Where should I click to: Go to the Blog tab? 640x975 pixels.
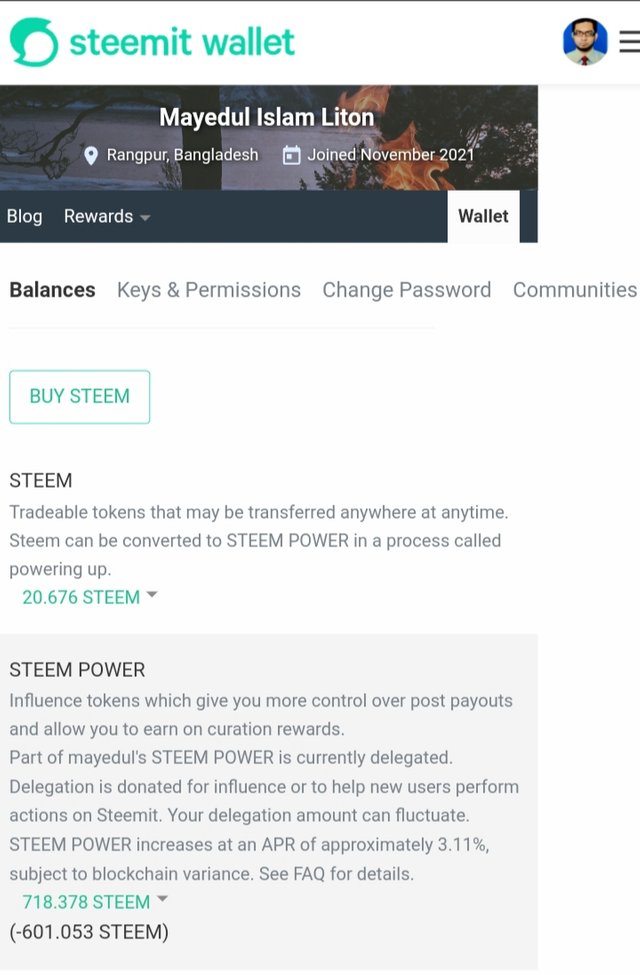click(24, 216)
